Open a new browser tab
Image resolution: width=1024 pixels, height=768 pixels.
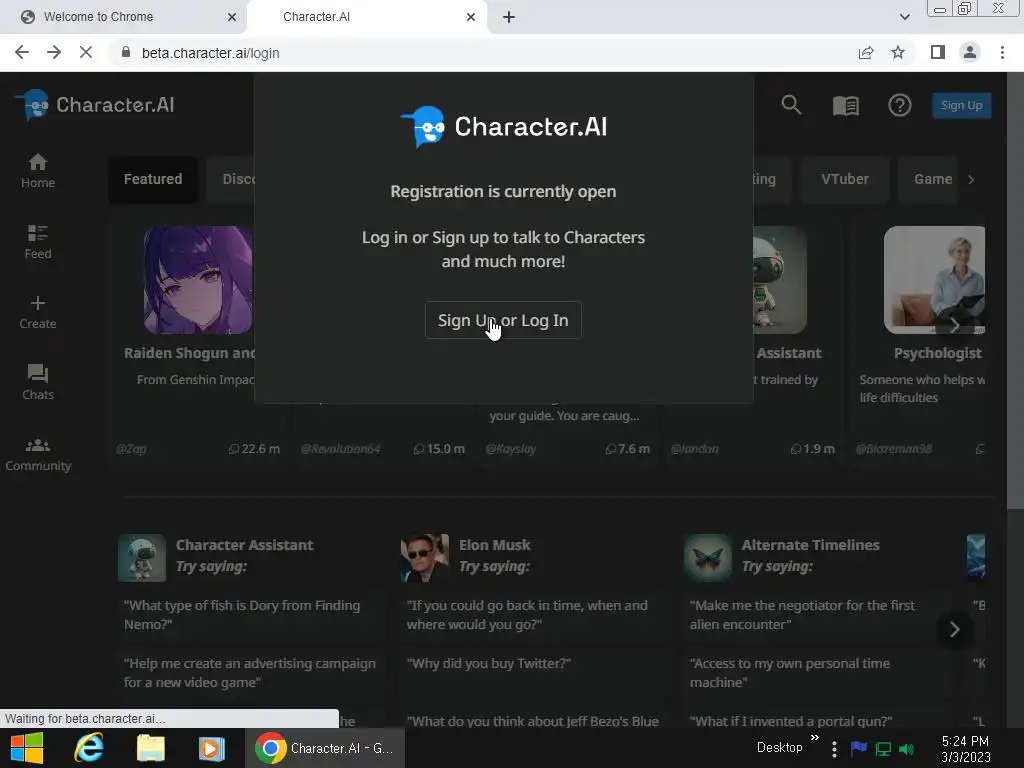click(x=509, y=17)
